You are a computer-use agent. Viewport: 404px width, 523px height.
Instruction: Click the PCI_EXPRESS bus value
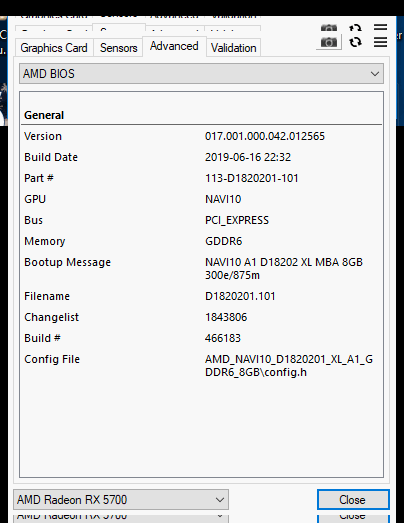pyautogui.click(x=237, y=220)
